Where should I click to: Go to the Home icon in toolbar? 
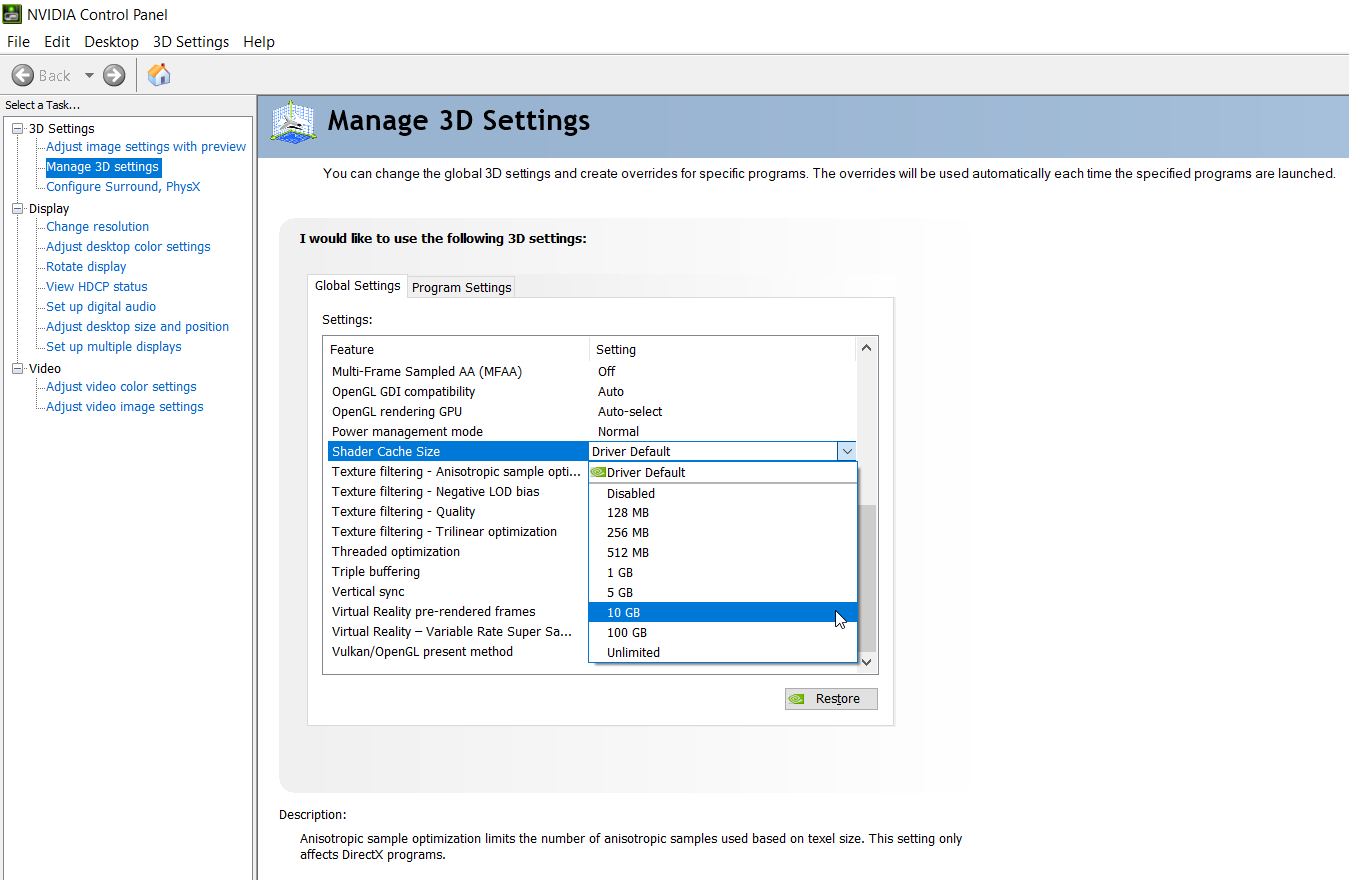point(159,74)
